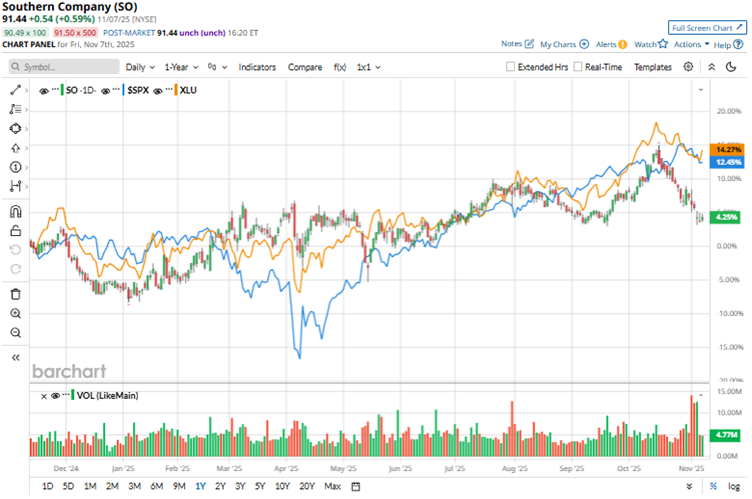This screenshot has height=499, width=752.
Task: Toggle XLU series visibility eye
Action: (x=157, y=91)
